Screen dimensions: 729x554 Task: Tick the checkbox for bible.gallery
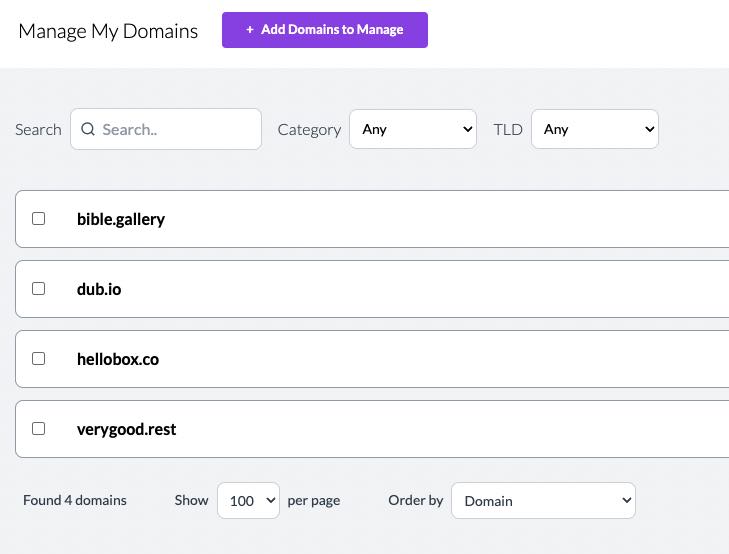point(39,218)
